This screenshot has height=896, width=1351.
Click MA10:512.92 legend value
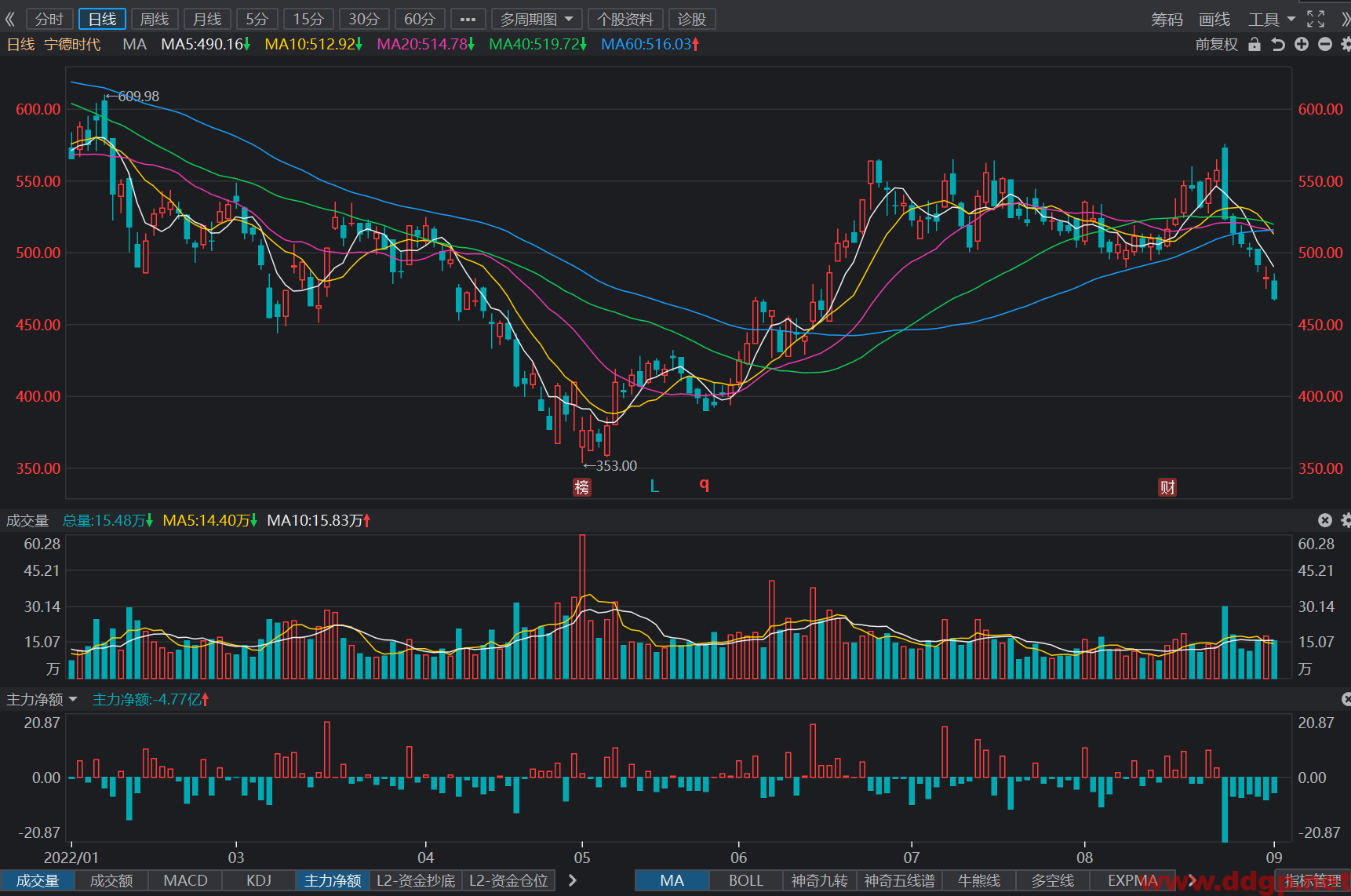tap(314, 45)
